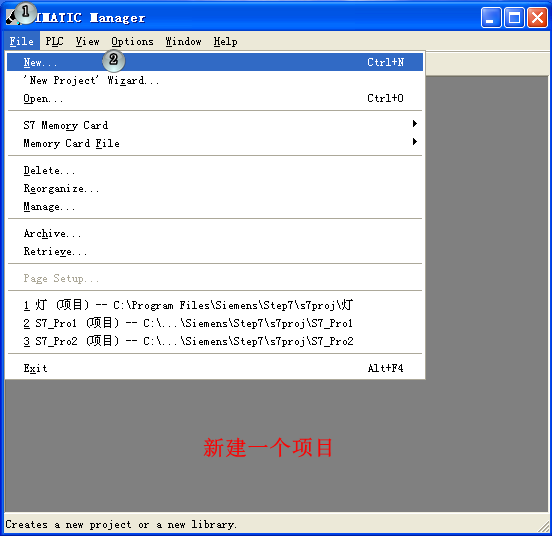Open the Help menu
The width and height of the screenshot is (552, 536).
[x=225, y=41]
